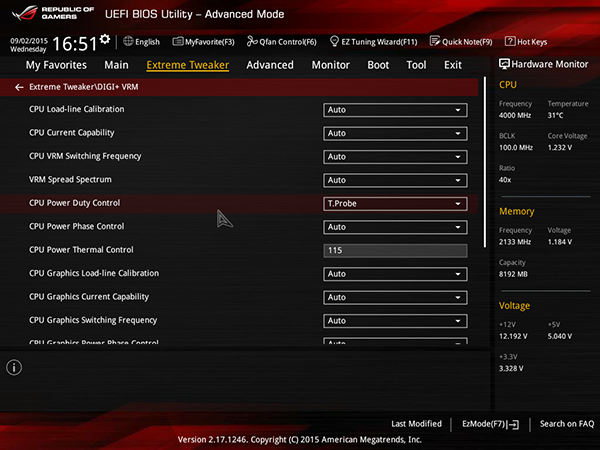
Task: Select CPU Current Capability label
Action: pyautogui.click(x=72, y=133)
